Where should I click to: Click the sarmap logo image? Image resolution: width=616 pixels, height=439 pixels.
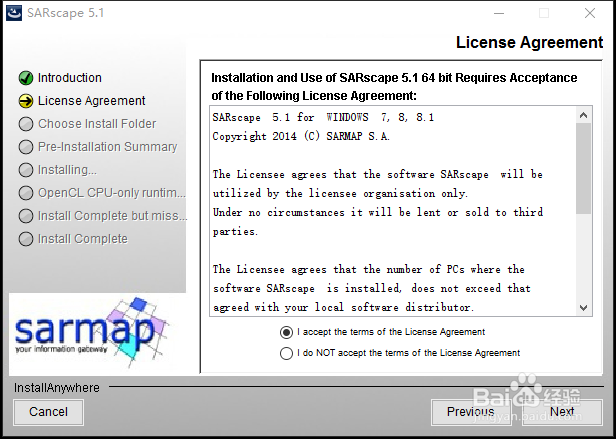pyautogui.click(x=92, y=332)
